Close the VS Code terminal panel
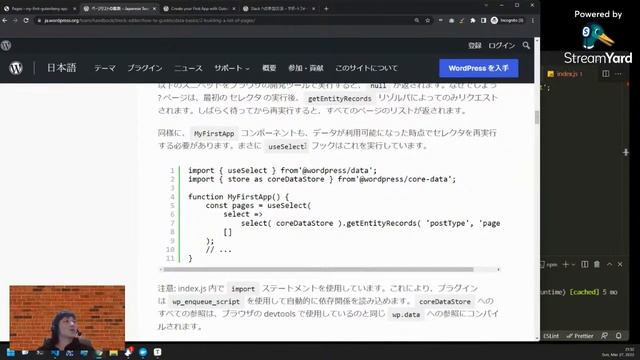This screenshot has width=640, height=360. tap(620, 264)
